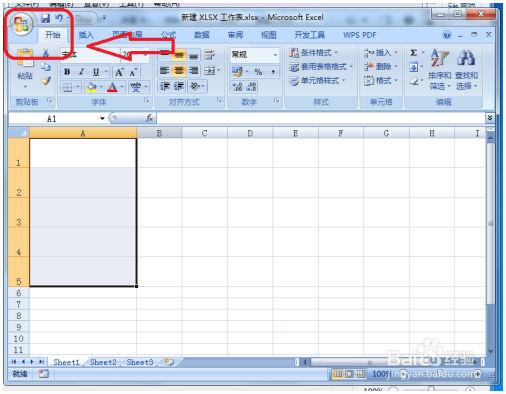Screen dimensions: 506x394
Task: Click the AutoSum sigma icon
Action: coord(413,53)
